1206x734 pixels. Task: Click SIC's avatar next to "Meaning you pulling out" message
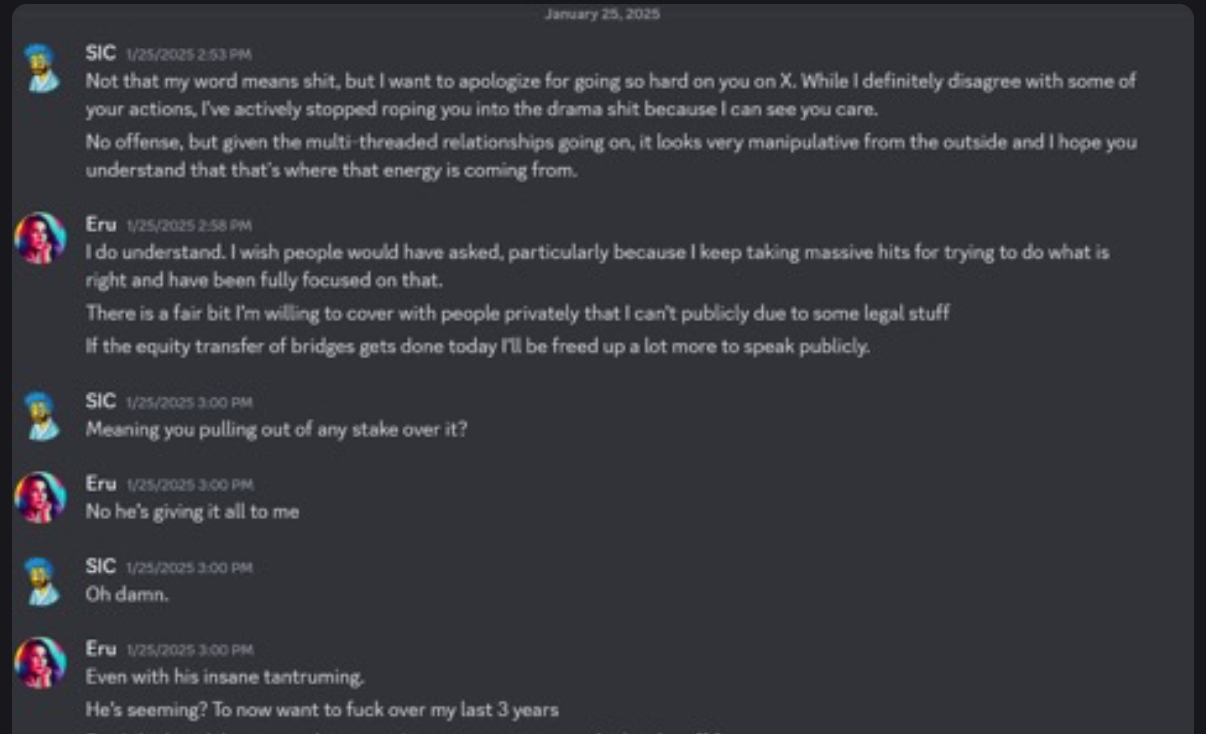(x=41, y=416)
